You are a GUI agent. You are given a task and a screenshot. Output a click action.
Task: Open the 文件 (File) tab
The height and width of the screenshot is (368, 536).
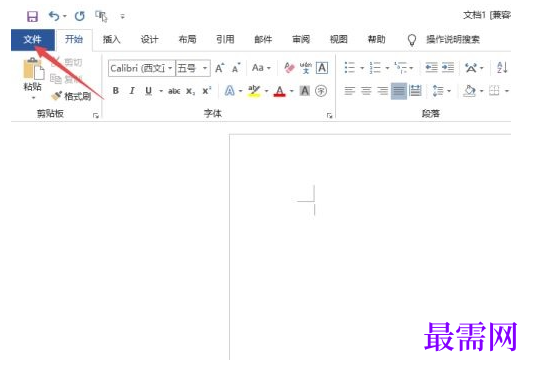pyautogui.click(x=33, y=40)
